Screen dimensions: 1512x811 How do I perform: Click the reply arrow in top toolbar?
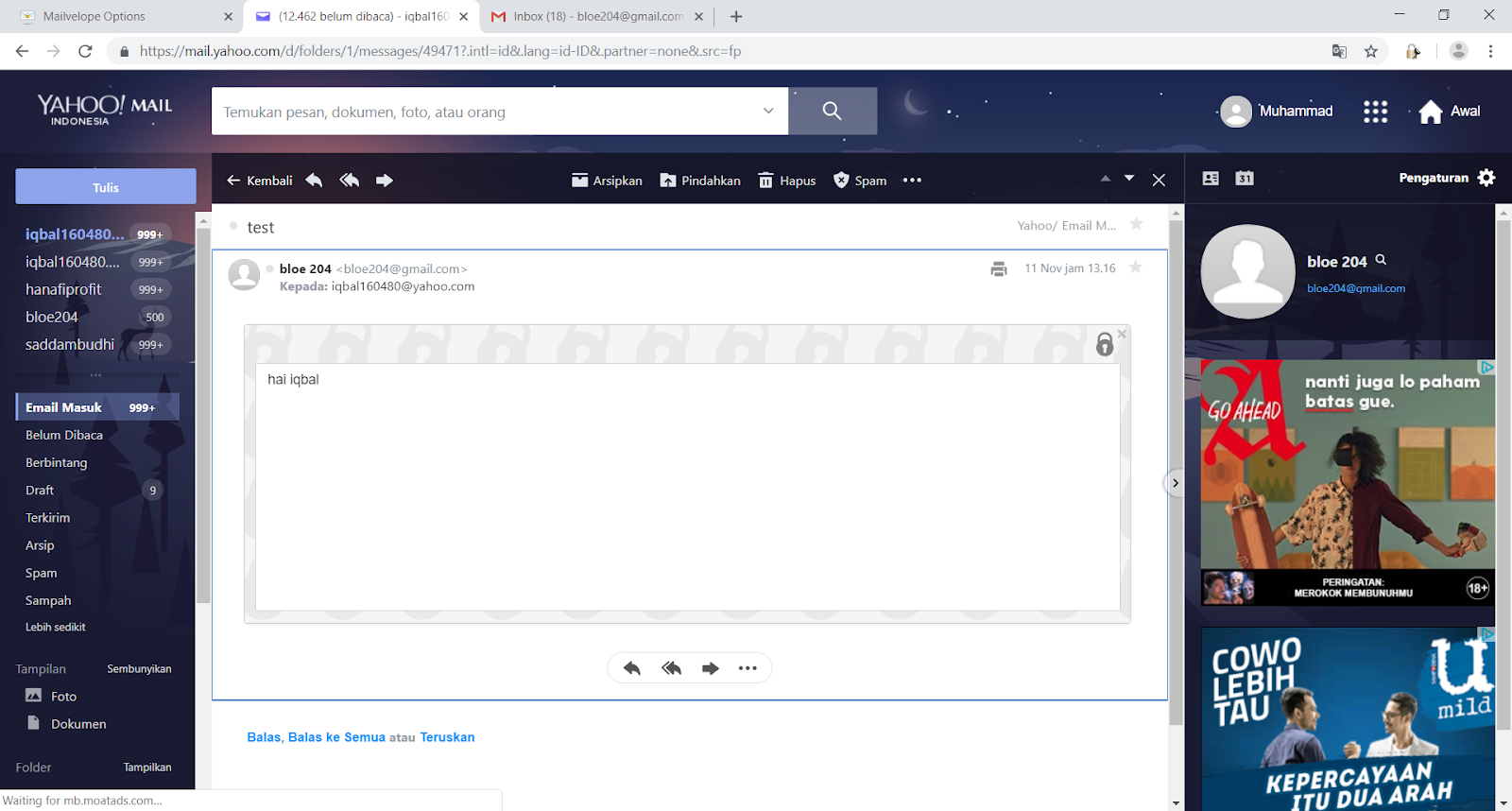pyautogui.click(x=314, y=180)
